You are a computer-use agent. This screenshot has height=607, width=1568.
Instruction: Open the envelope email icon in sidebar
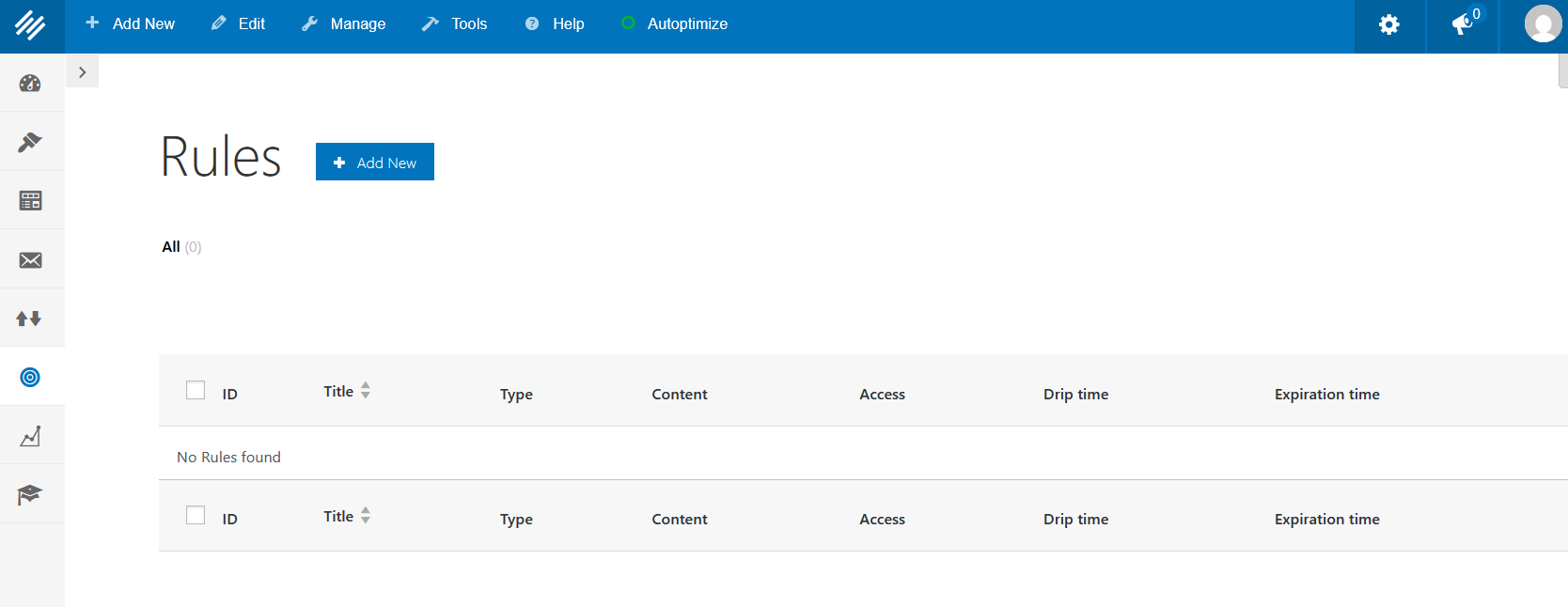[30, 260]
